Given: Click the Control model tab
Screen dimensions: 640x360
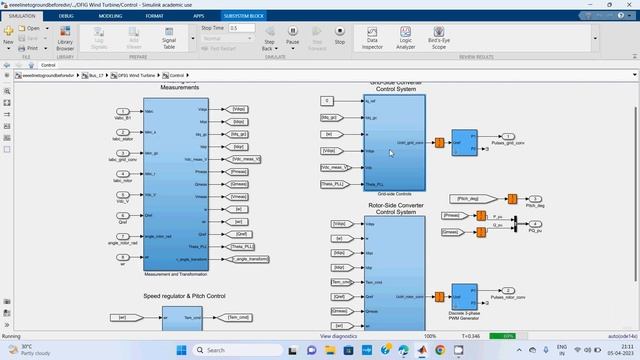Looking at the screenshot, I should 48,65.
